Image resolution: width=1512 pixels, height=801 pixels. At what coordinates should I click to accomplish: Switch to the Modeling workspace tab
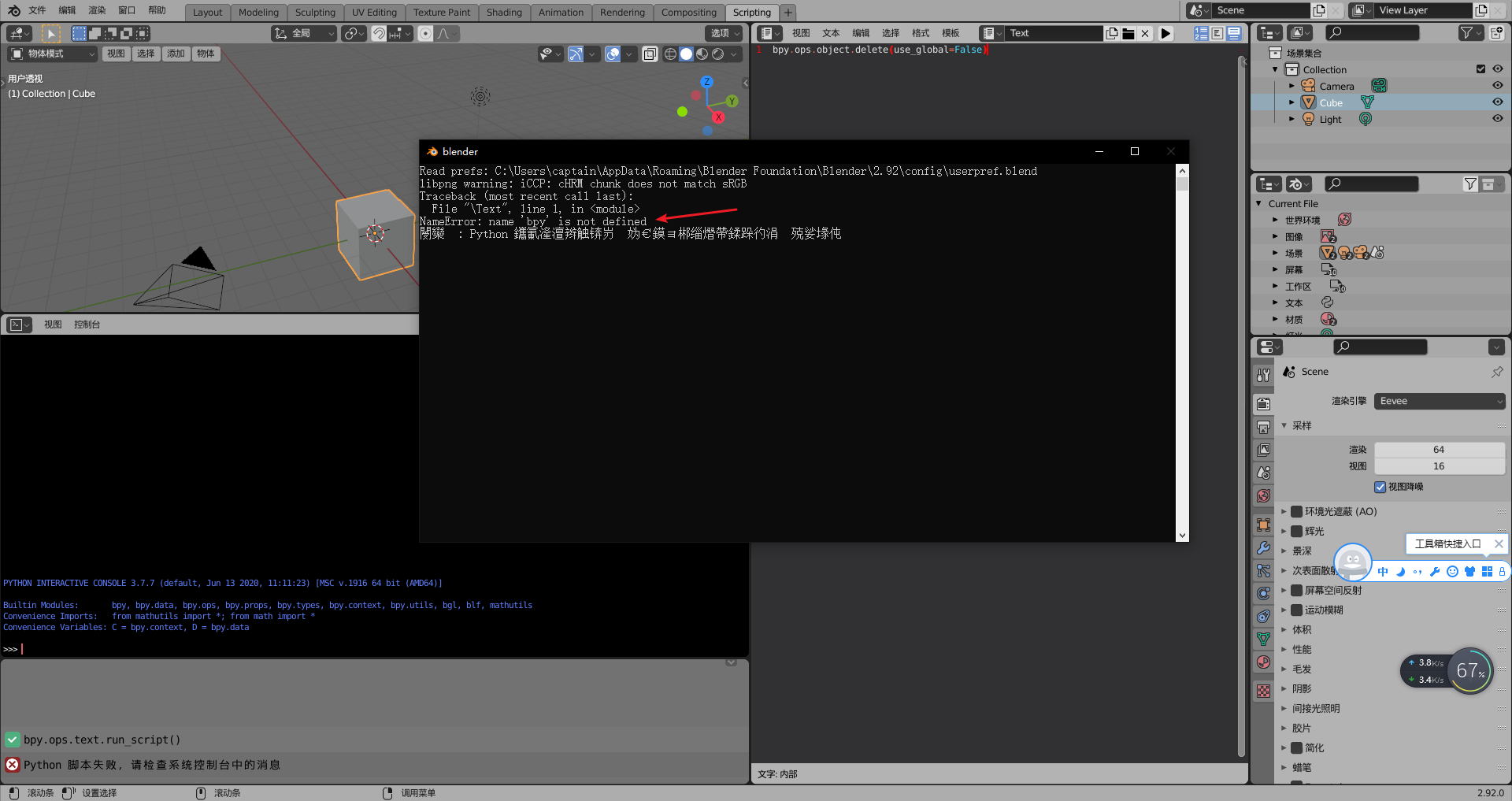coord(258,13)
